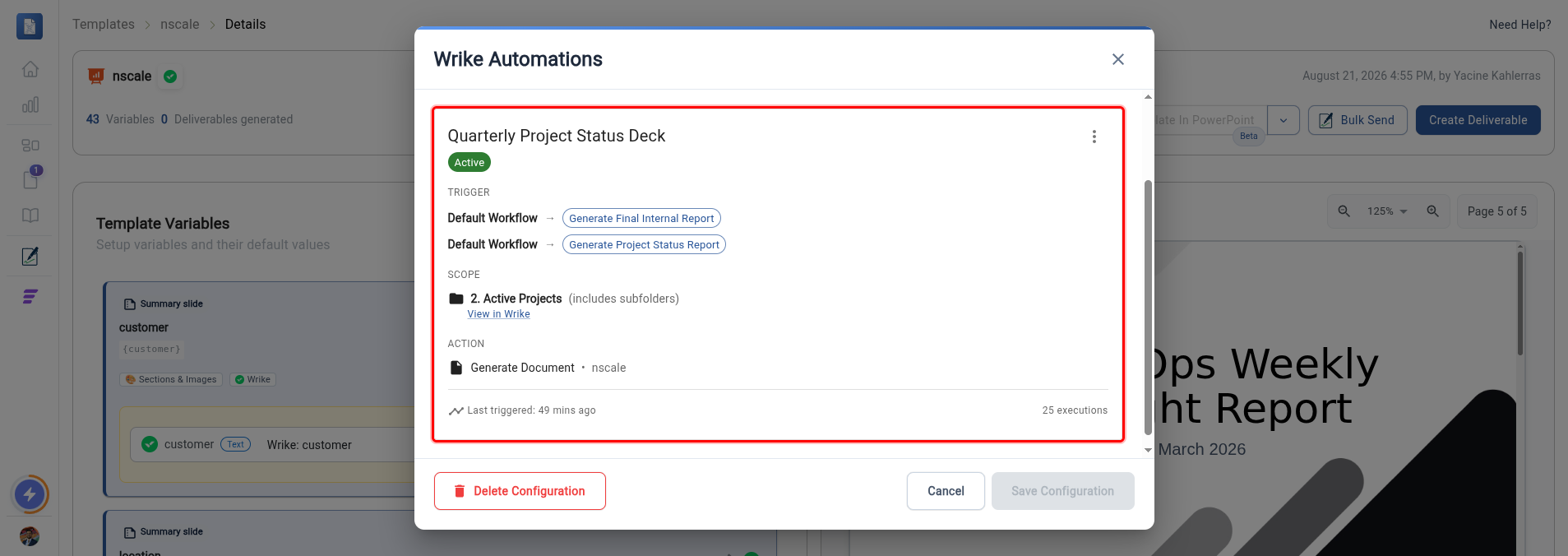Click the Text type badge on customer row
Viewport: 1568px width, 556px height.
(x=235, y=444)
